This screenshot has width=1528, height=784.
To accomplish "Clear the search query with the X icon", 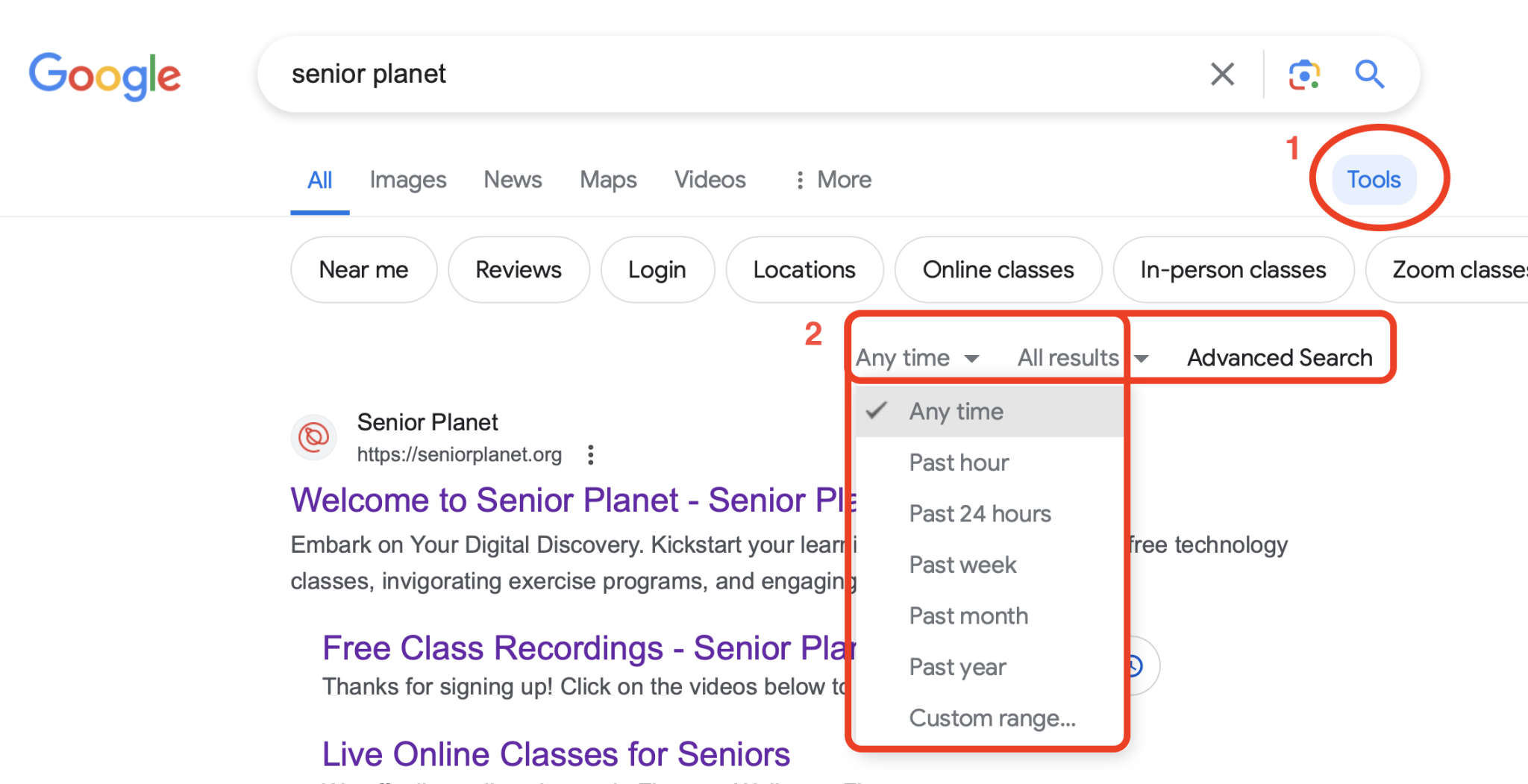I will (x=1221, y=74).
